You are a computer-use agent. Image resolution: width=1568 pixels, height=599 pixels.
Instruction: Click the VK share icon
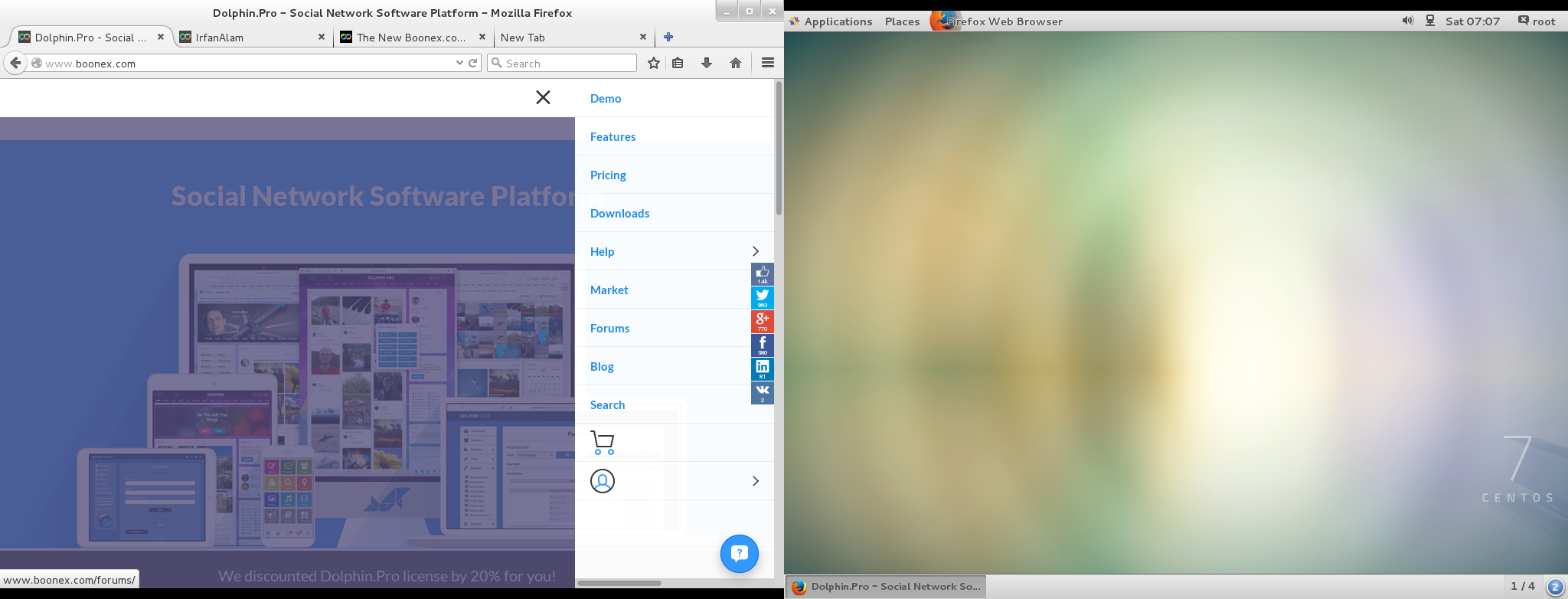tap(763, 392)
